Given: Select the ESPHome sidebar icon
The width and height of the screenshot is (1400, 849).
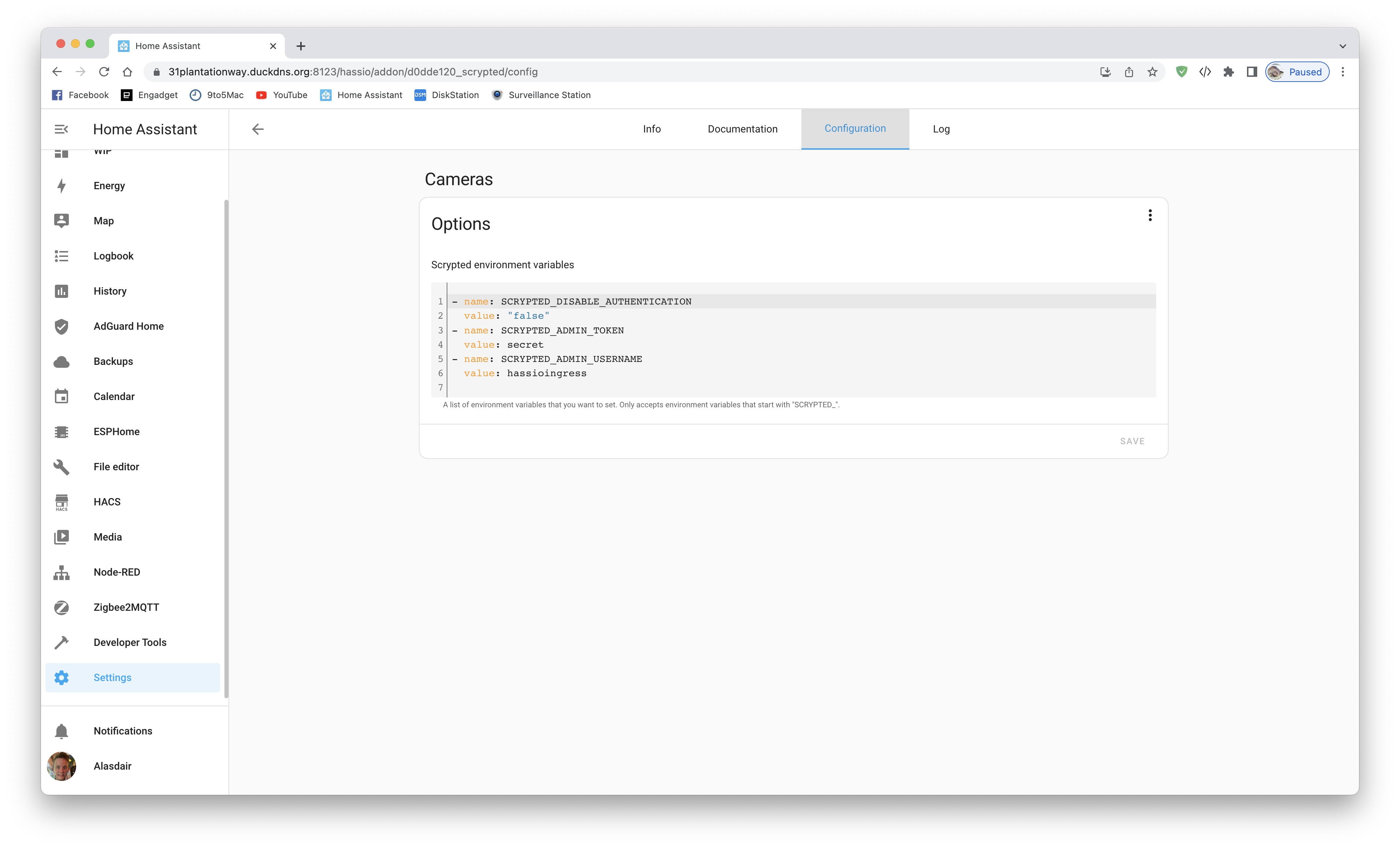Looking at the screenshot, I should click(62, 431).
